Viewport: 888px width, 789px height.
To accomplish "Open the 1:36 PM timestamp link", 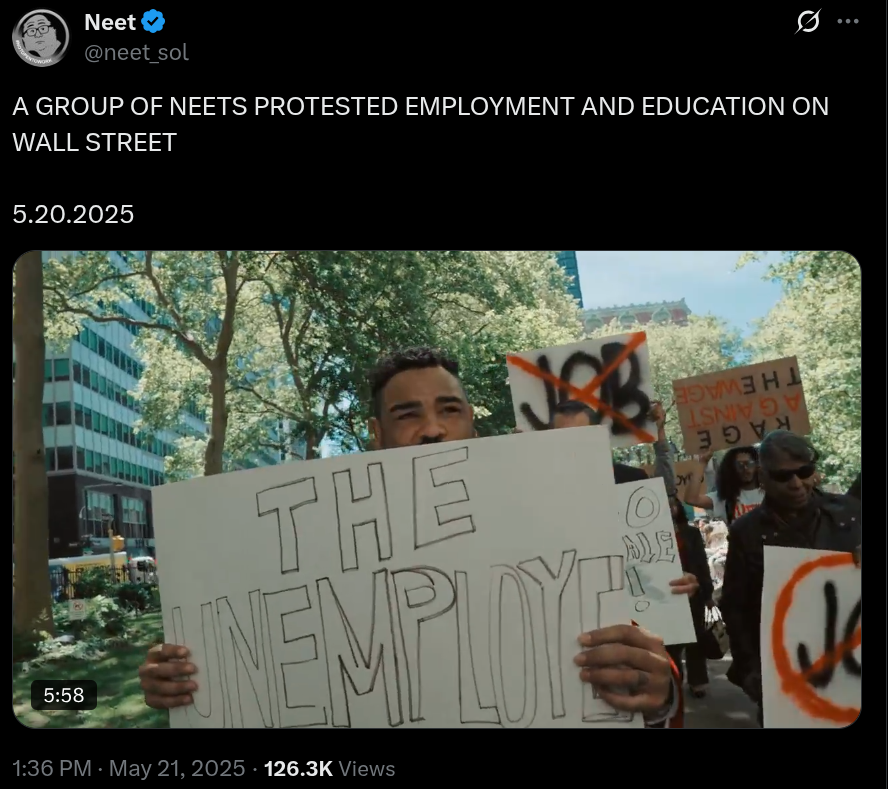I will pyautogui.click(x=52, y=769).
